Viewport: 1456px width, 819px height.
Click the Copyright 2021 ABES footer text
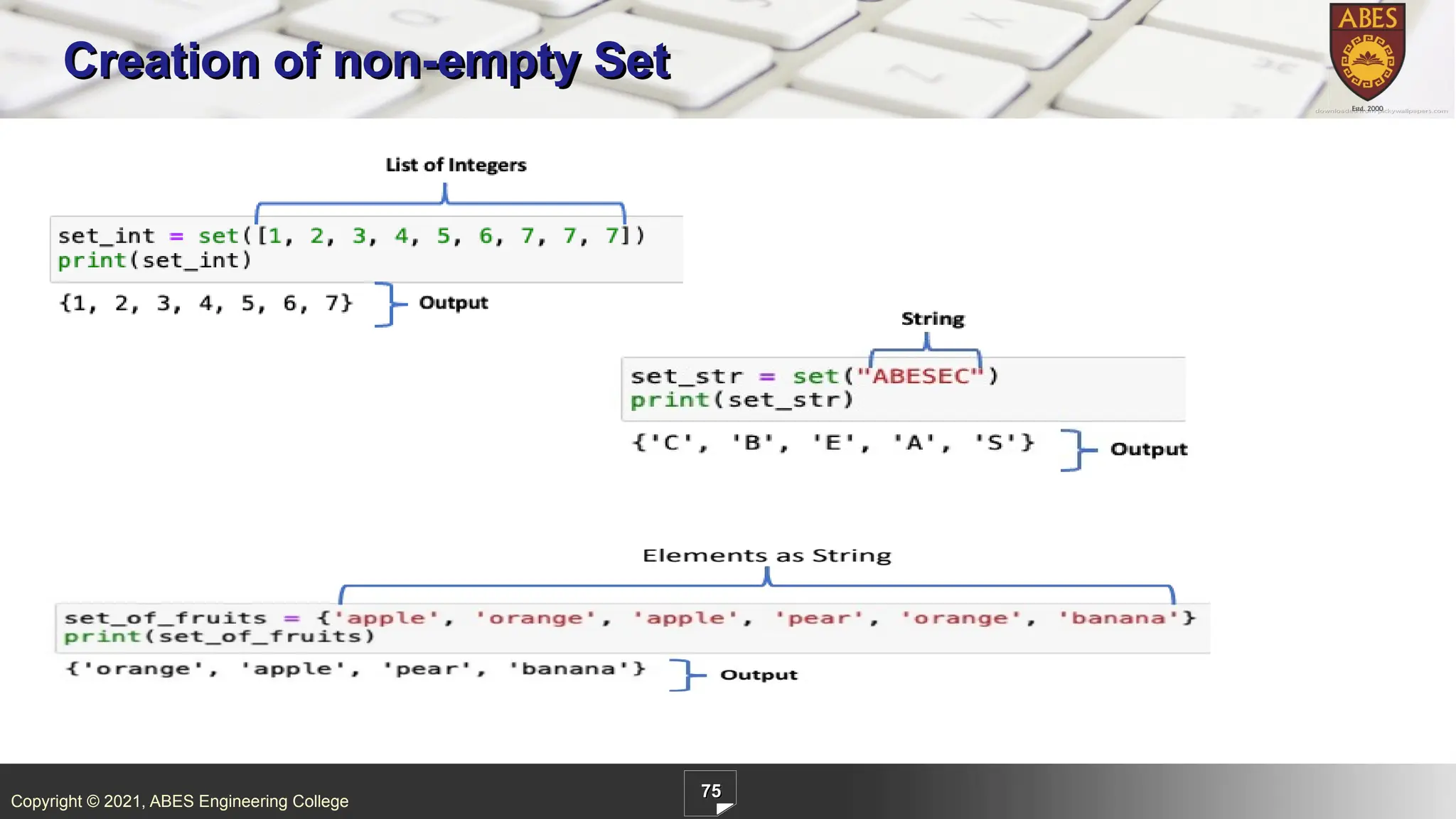coord(179,801)
